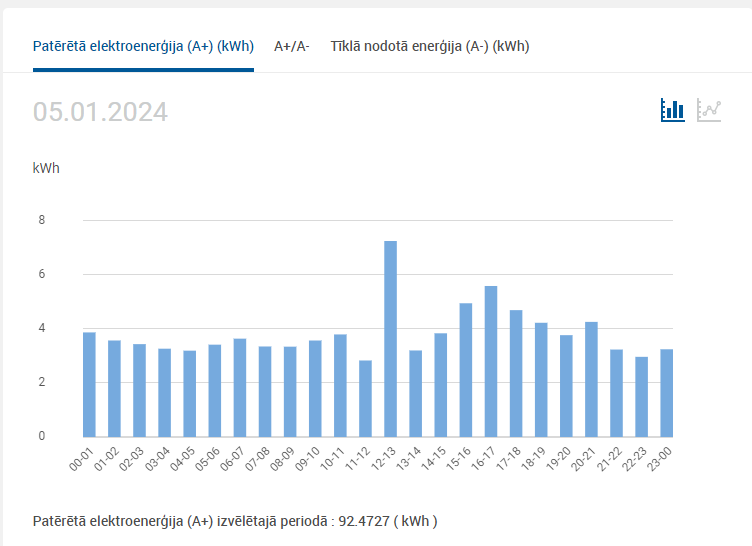Open Patērētā elektroenerģija (A+) (kWh) tab
The image size is (752, 546).
coord(143,47)
